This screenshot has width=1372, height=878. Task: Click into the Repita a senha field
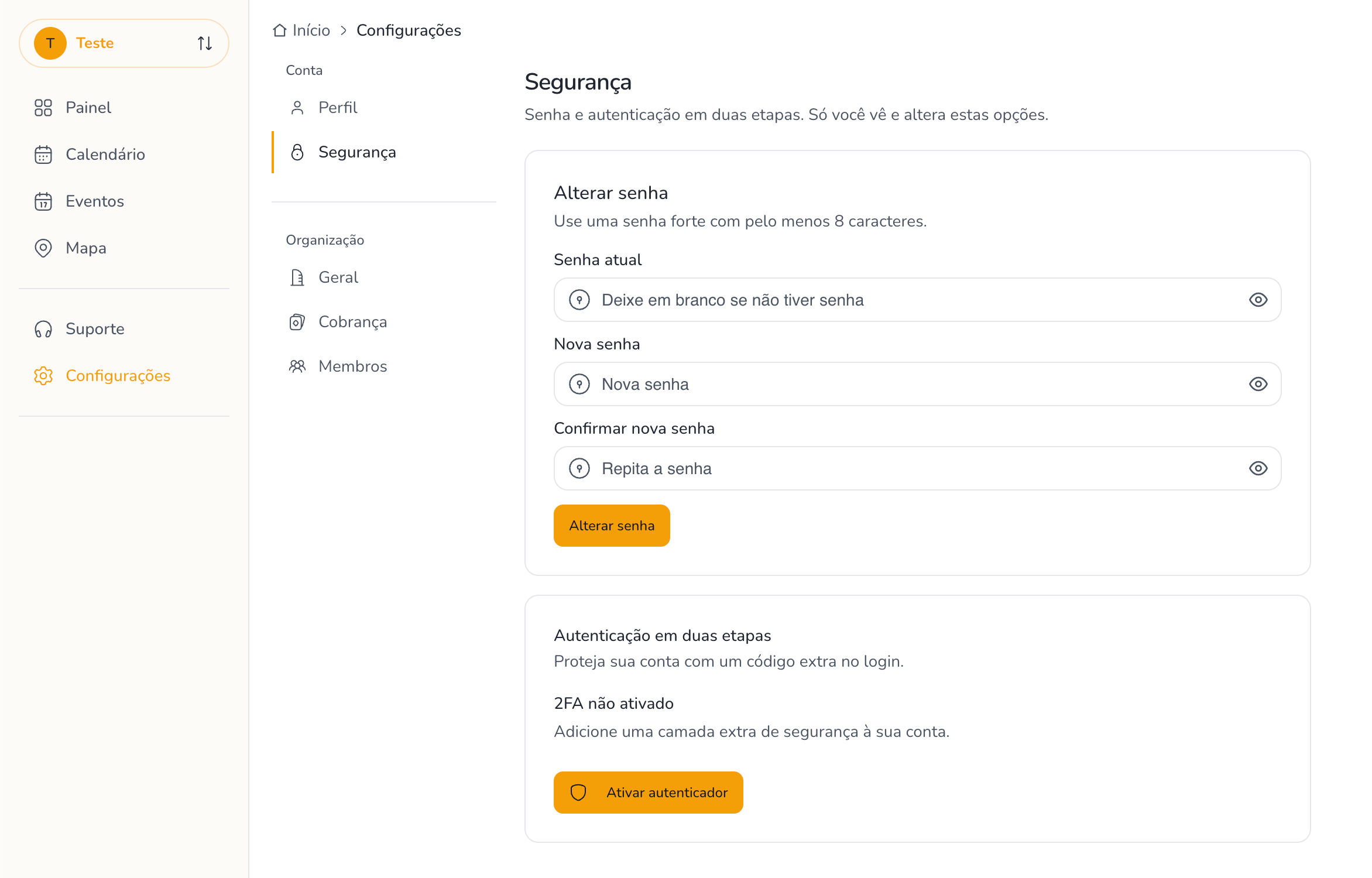point(913,468)
